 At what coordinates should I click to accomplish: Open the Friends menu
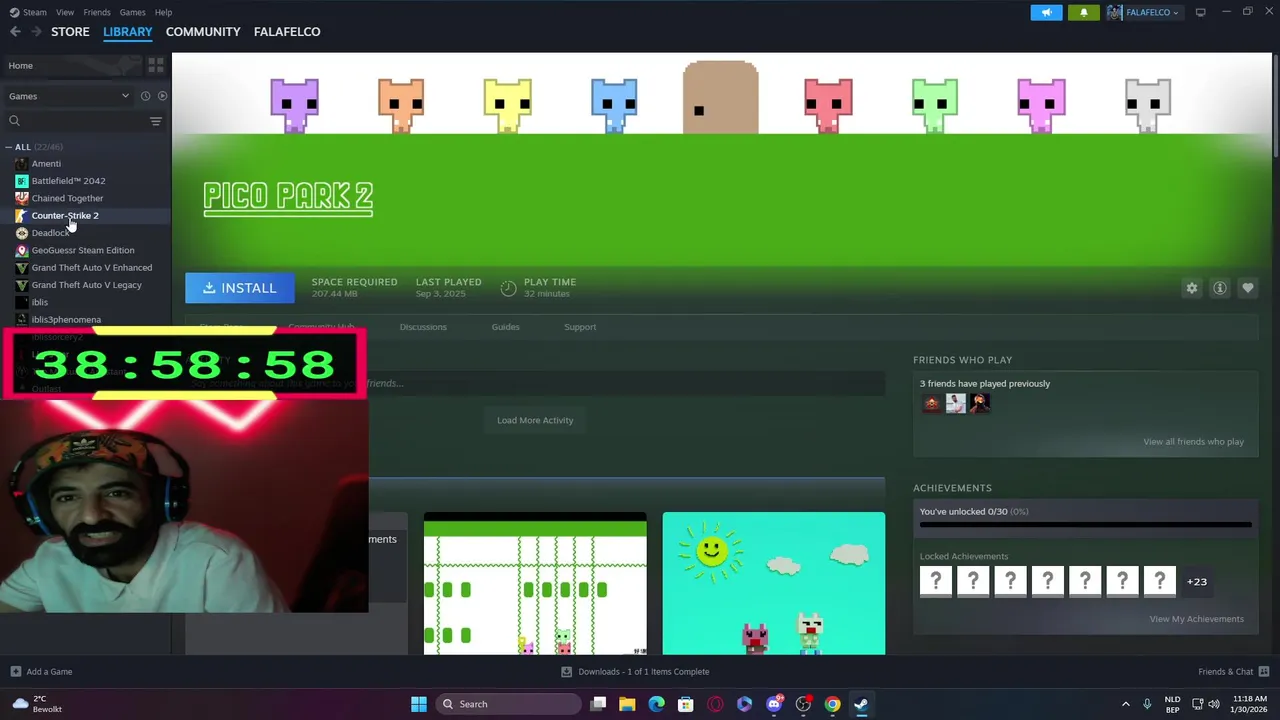point(97,12)
